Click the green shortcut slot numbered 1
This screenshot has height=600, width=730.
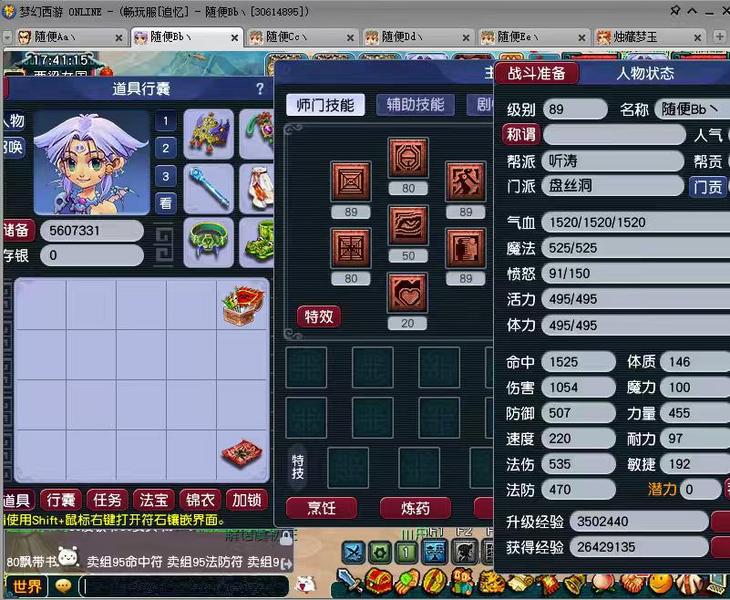point(407,553)
